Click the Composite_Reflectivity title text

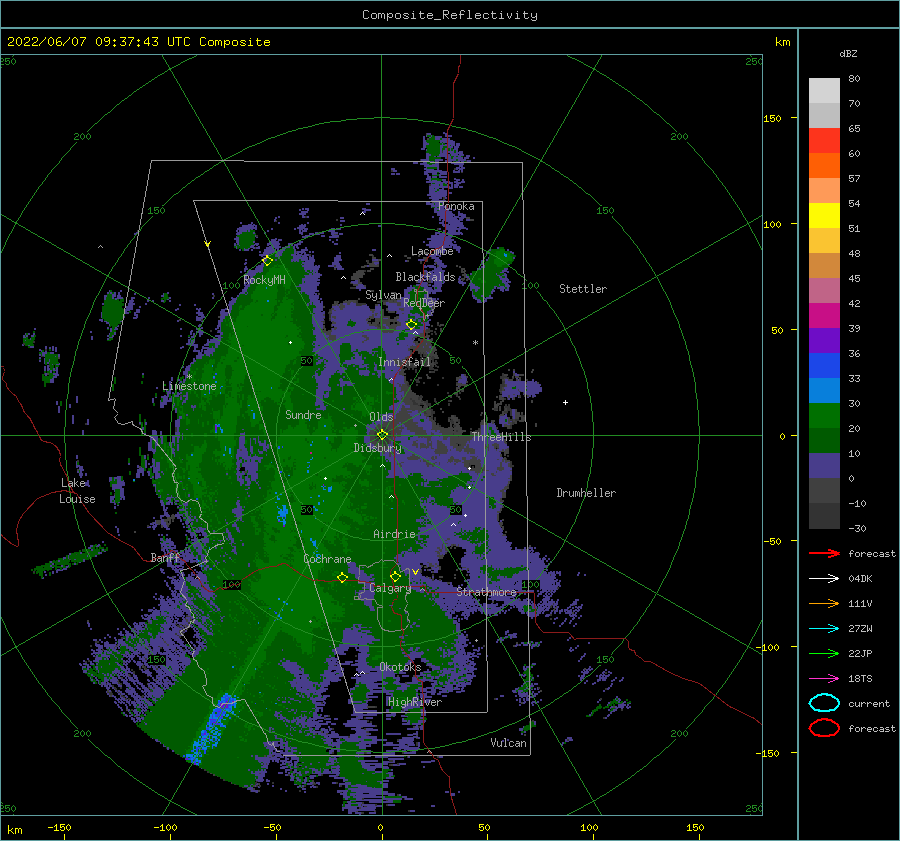449,15
